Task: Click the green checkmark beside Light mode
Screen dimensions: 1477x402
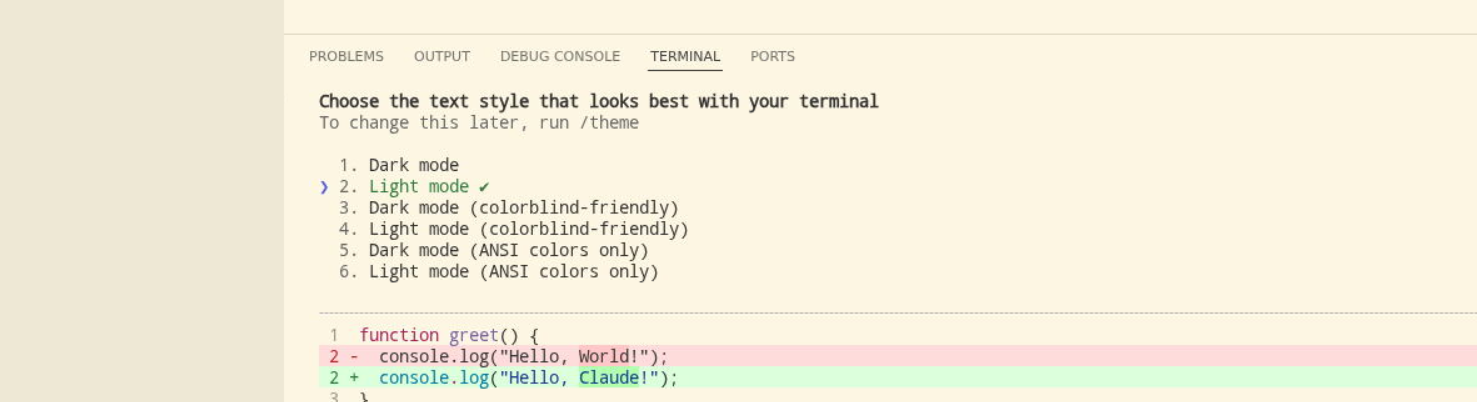Action: tap(484, 187)
